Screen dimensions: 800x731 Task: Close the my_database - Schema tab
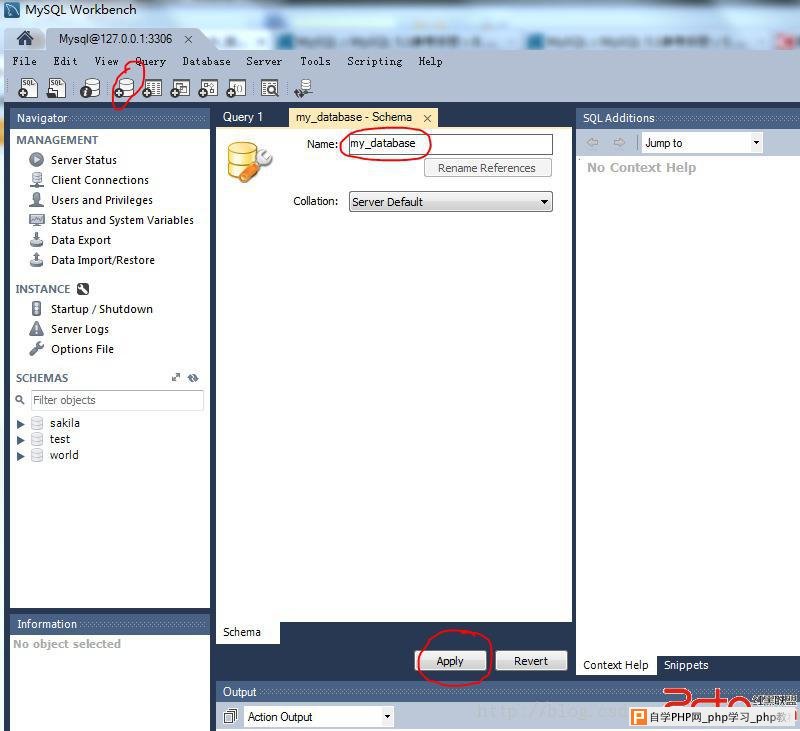[428, 118]
